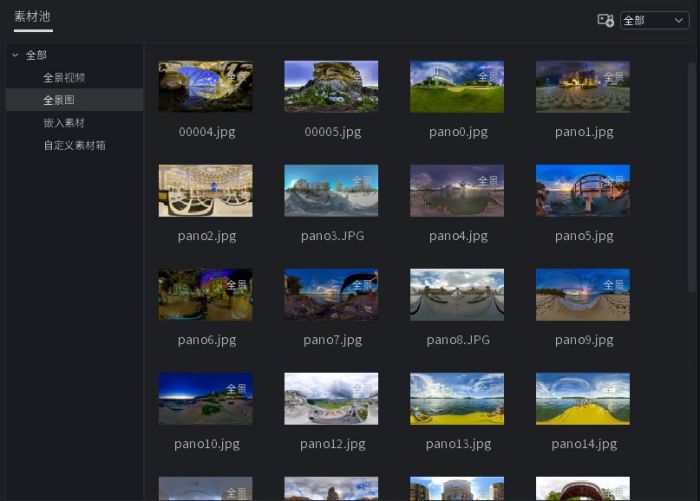Select the pano9.jpg beach thumbnail

coord(583,295)
